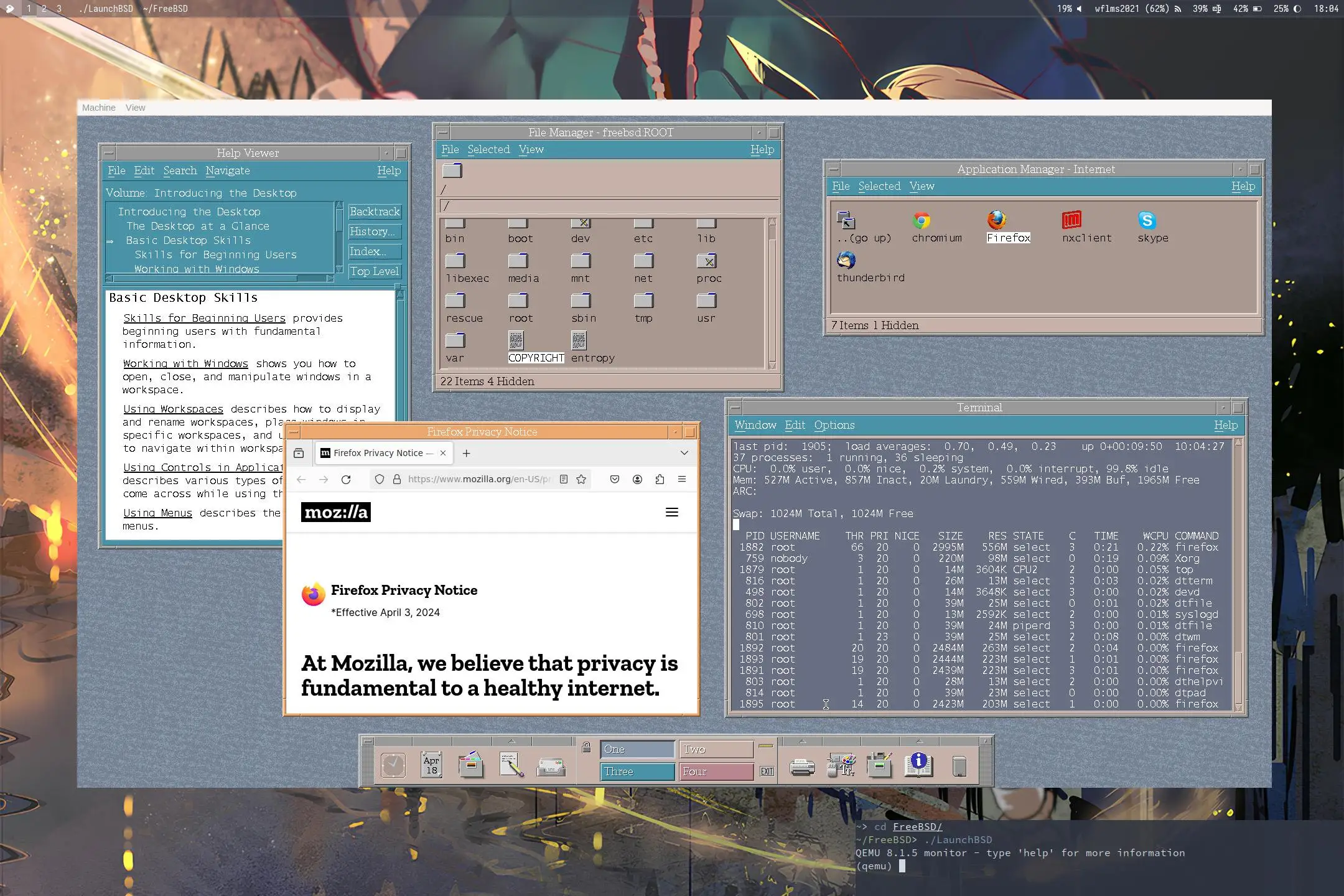Expand the subpanel arrow above the Text Editor

click(511, 741)
